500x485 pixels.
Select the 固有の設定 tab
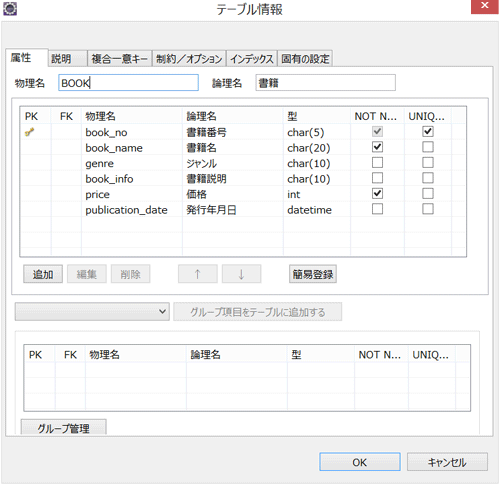pyautogui.click(x=305, y=59)
